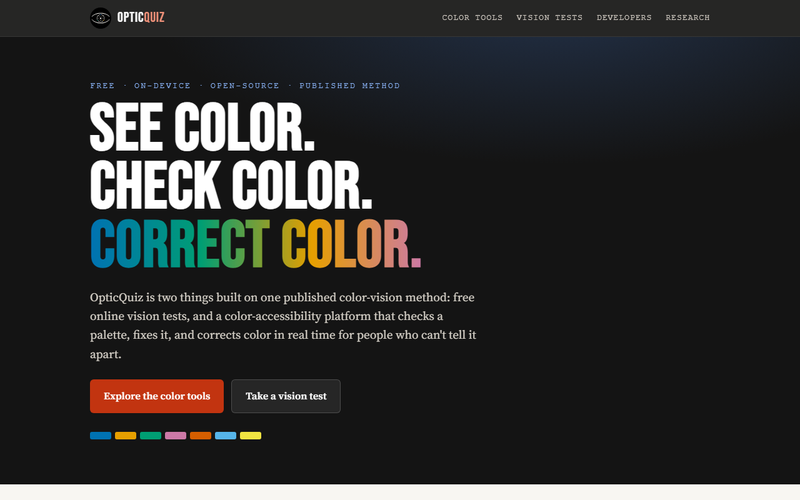This screenshot has width=800, height=500.
Task: Click the "SEE COLOR." headline line
Action: pyautogui.click(x=202, y=127)
